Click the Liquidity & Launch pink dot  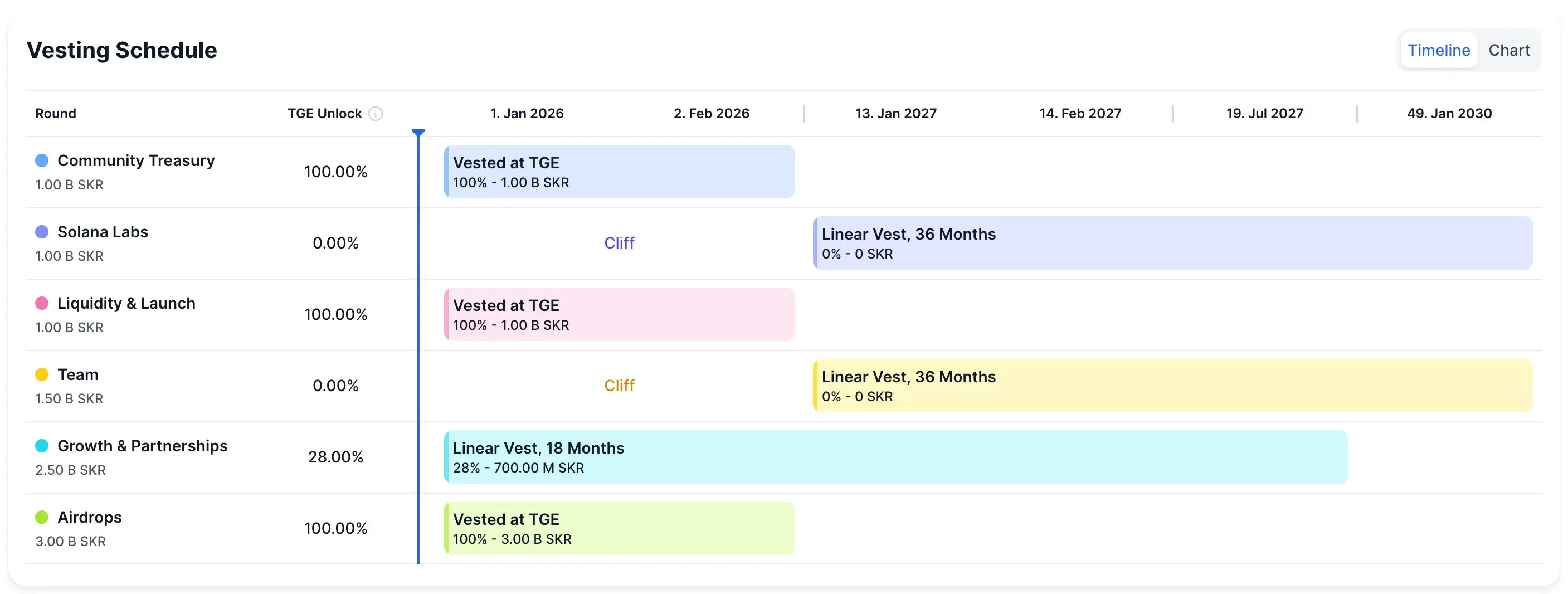(42, 303)
